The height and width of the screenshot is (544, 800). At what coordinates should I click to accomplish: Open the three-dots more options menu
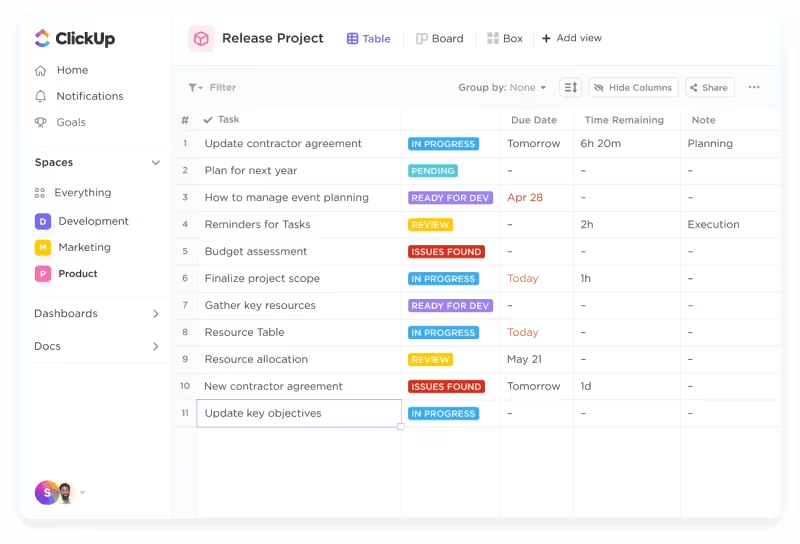754,87
